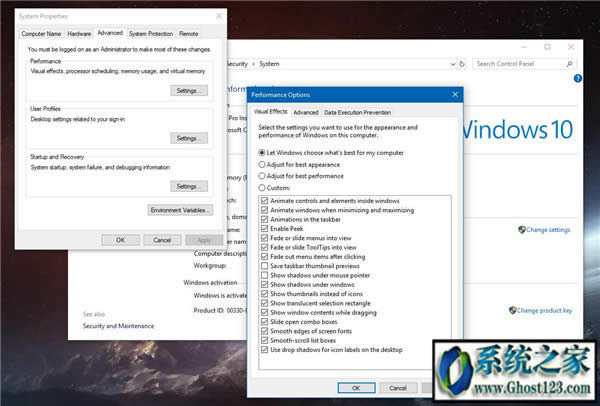Click the shield icon beside Change settings
This screenshot has width=600, height=406.
click(x=522, y=230)
